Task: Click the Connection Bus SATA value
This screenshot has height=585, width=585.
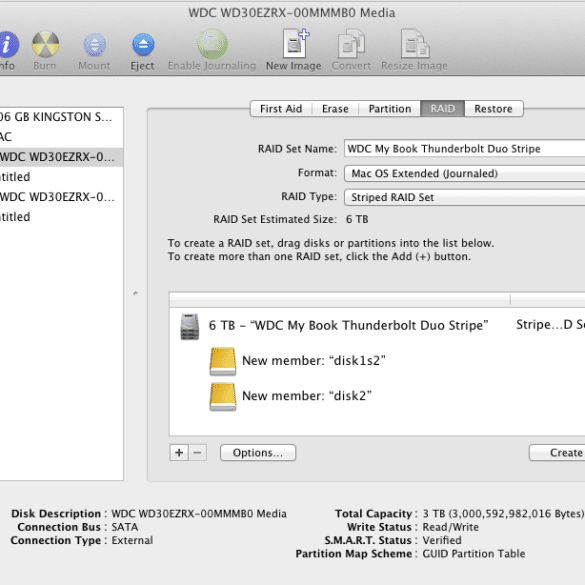Action: 125,527
